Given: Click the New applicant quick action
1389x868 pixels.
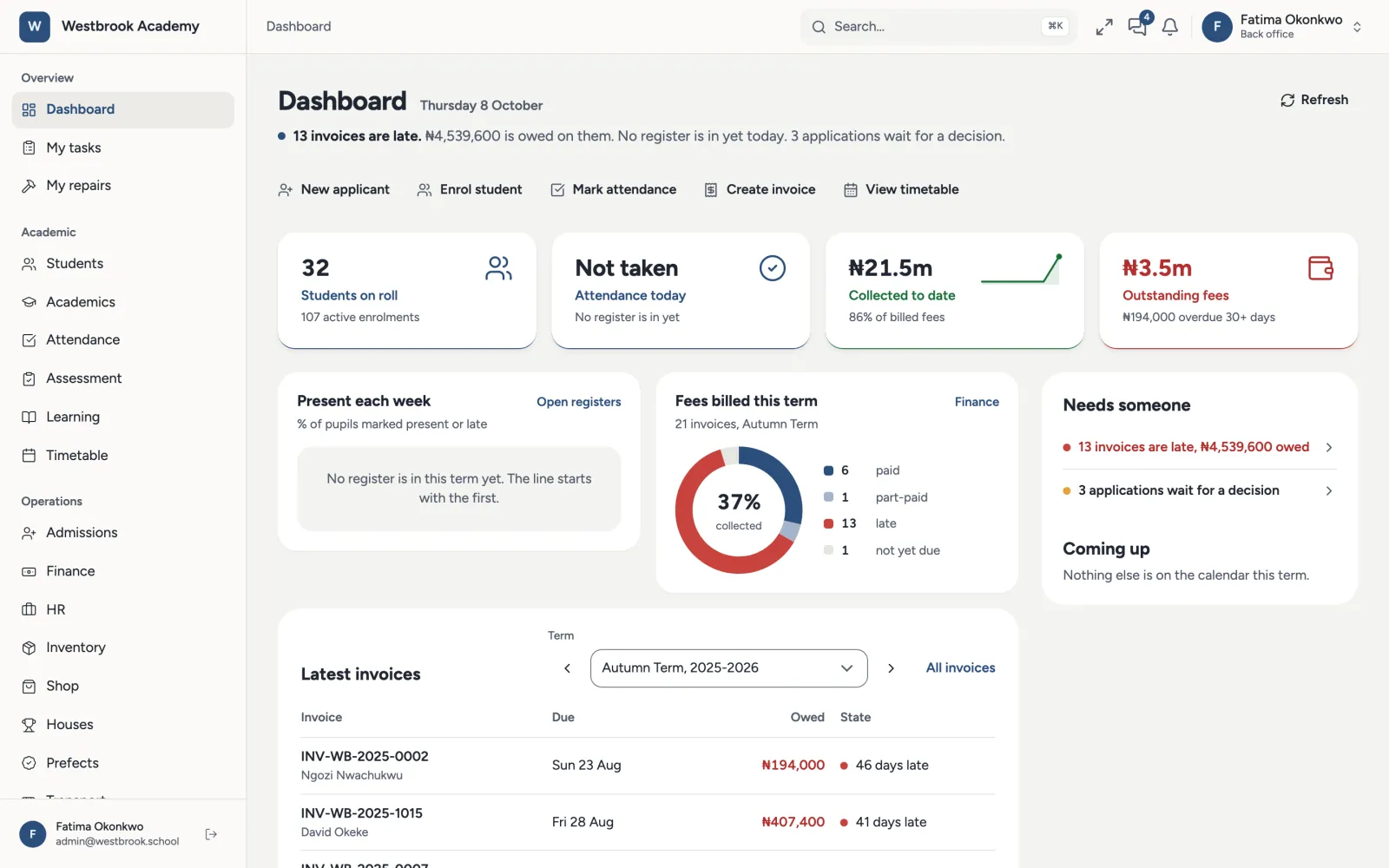Looking at the screenshot, I should coord(334,189).
